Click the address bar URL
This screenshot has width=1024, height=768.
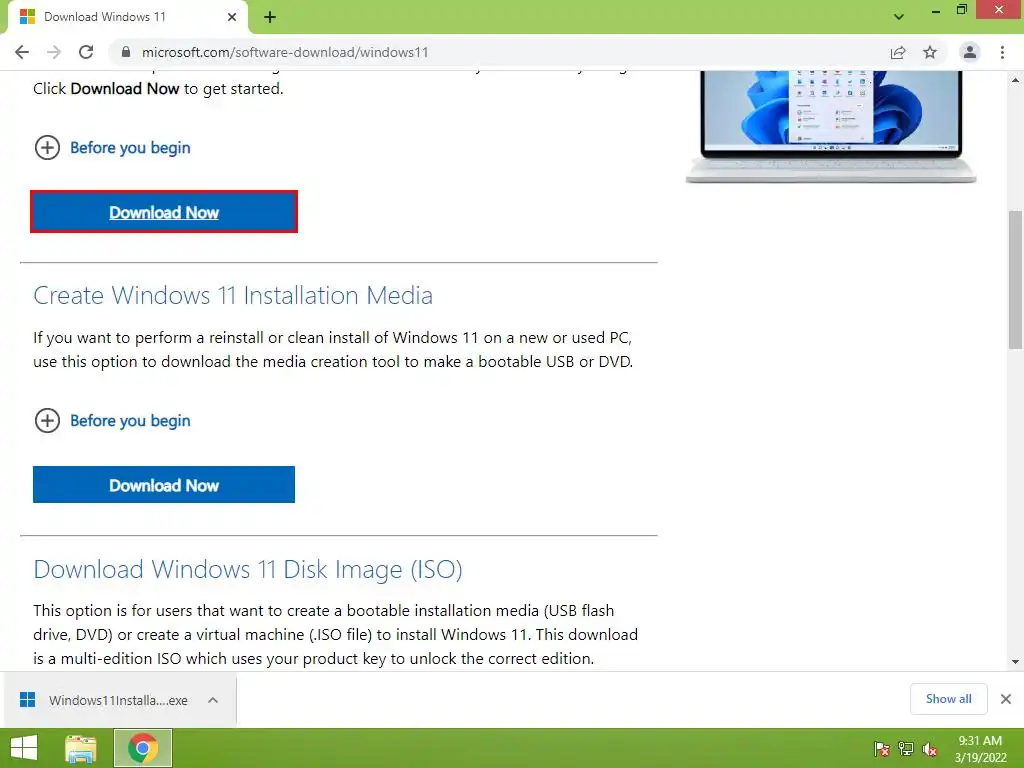click(x=285, y=52)
